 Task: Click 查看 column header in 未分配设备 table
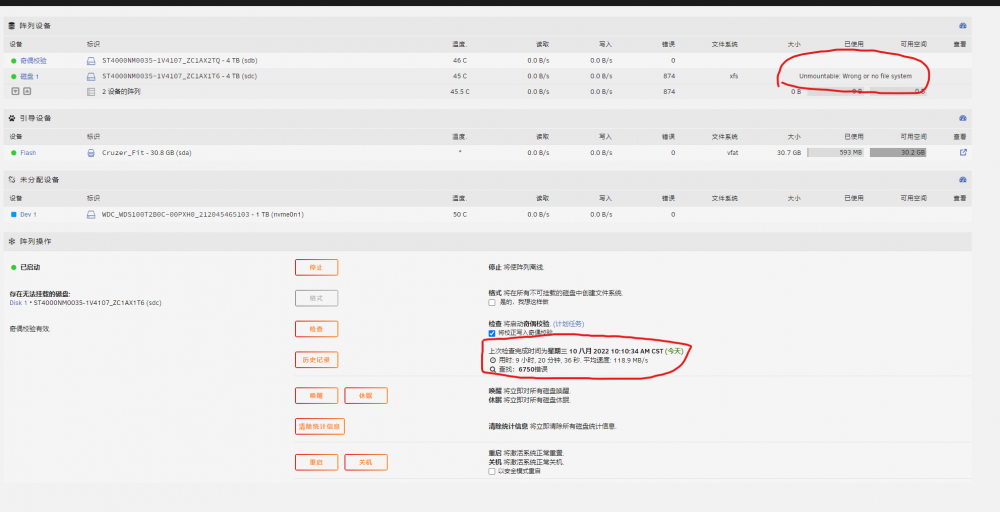point(960,199)
